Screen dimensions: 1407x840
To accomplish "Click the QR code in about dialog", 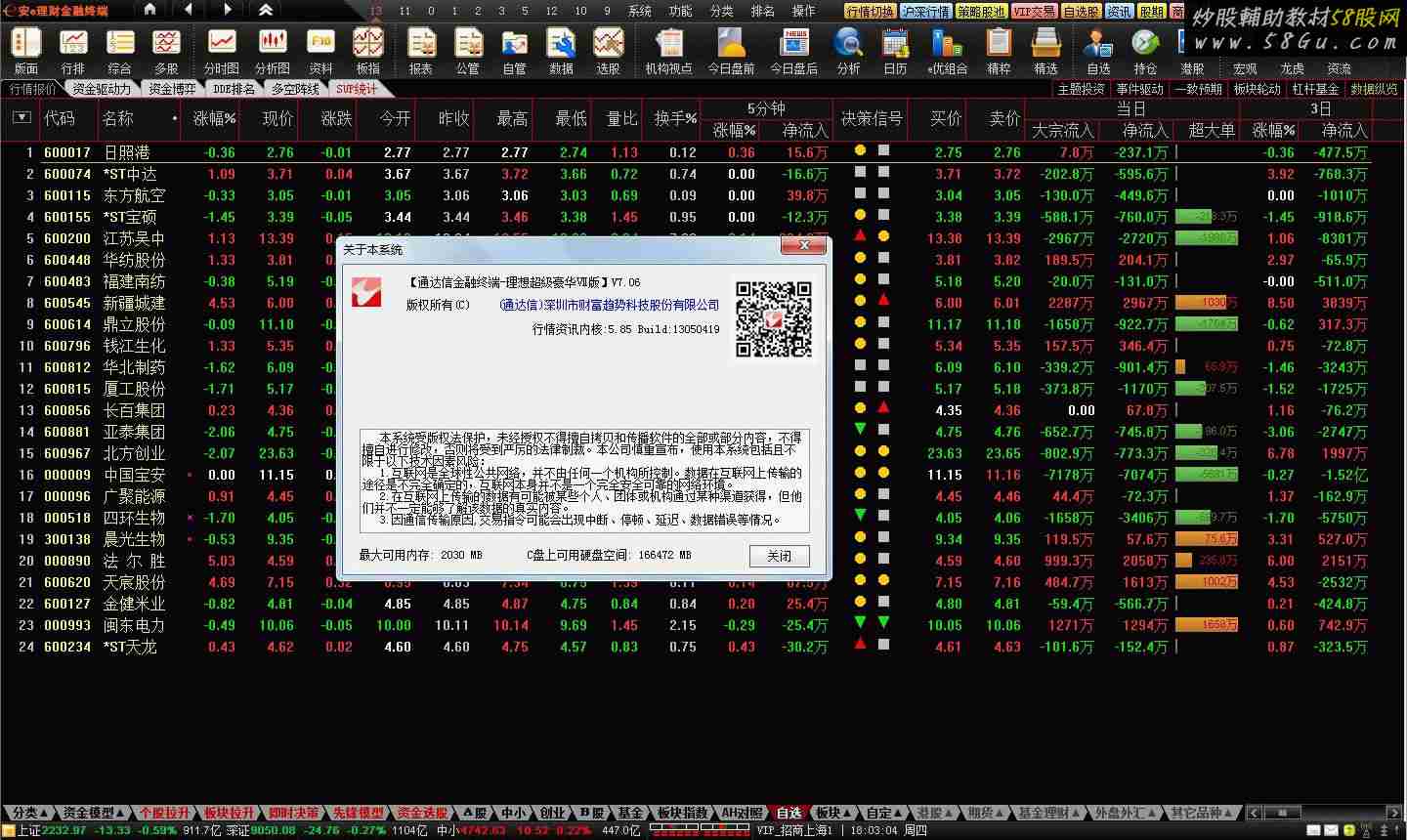I will pyautogui.click(x=774, y=319).
